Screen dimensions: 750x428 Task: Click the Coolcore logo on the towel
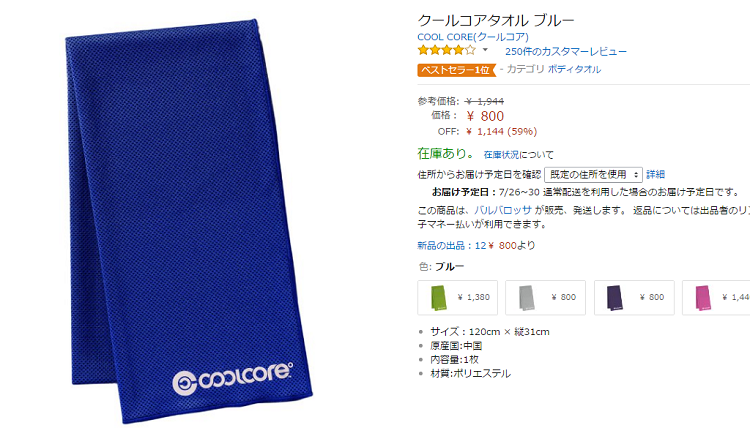(x=232, y=378)
